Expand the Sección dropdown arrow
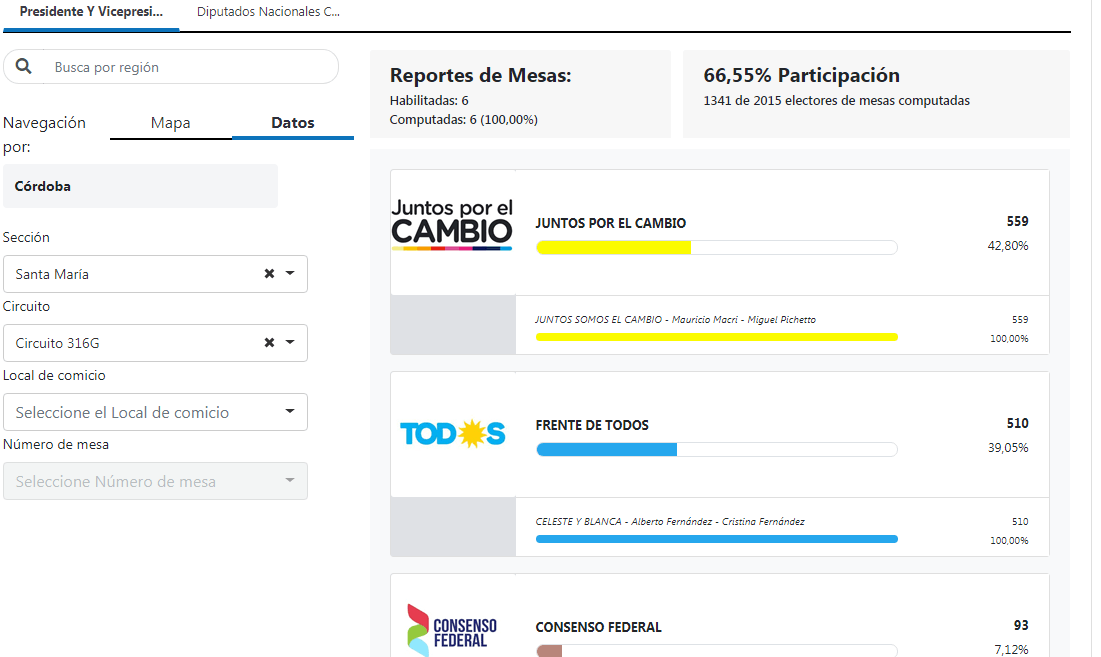 (290, 274)
